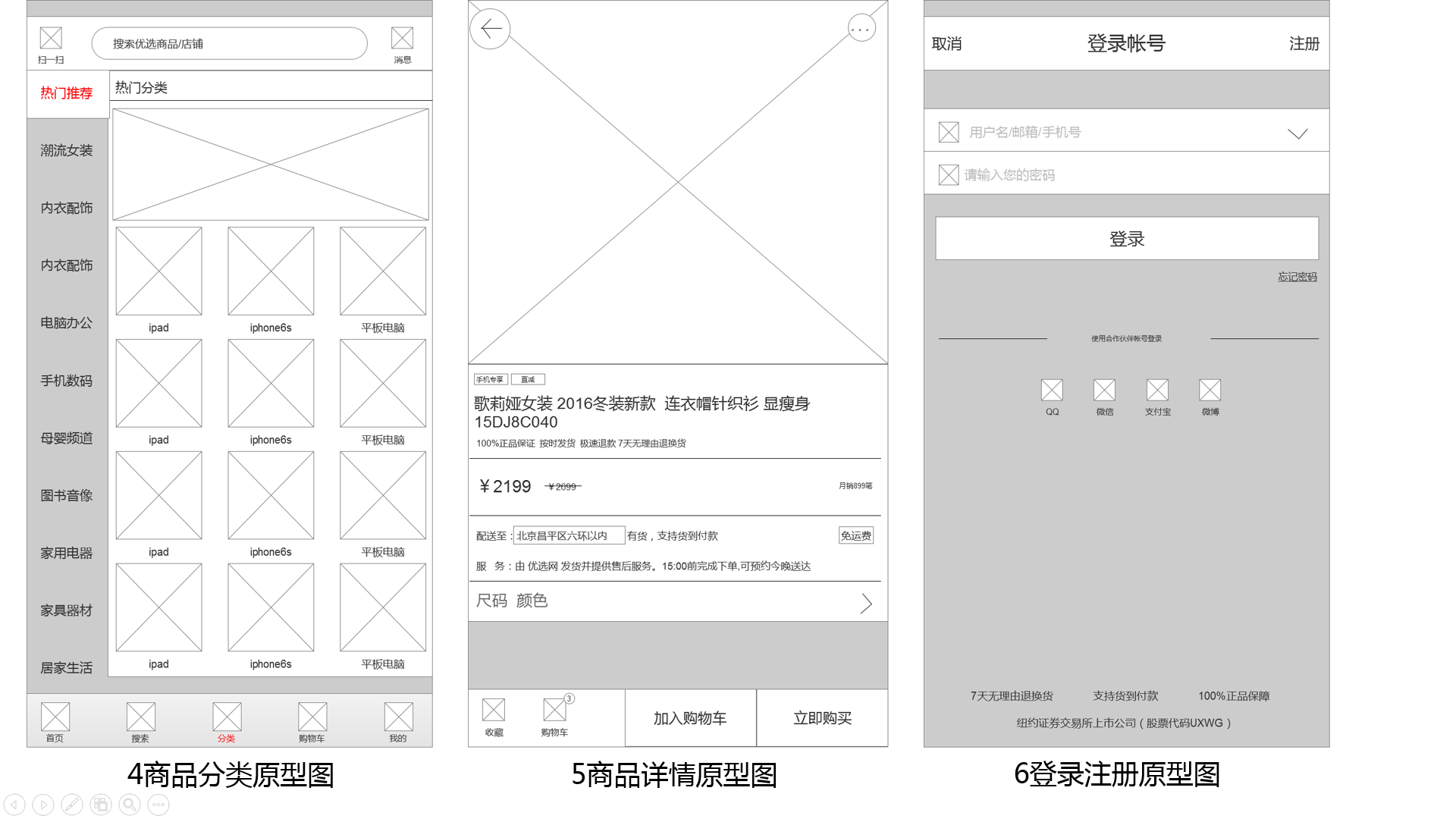Viewport: 1456px width, 819px height.
Task: Click the 搜索优选商品/店铺 search field
Action: click(229, 44)
